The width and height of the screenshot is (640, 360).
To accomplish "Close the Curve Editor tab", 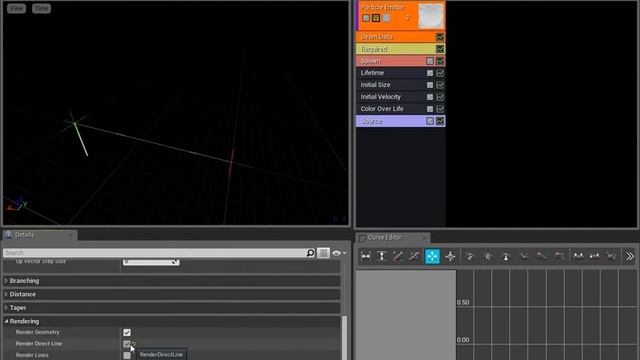I will pyautogui.click(x=424, y=238).
